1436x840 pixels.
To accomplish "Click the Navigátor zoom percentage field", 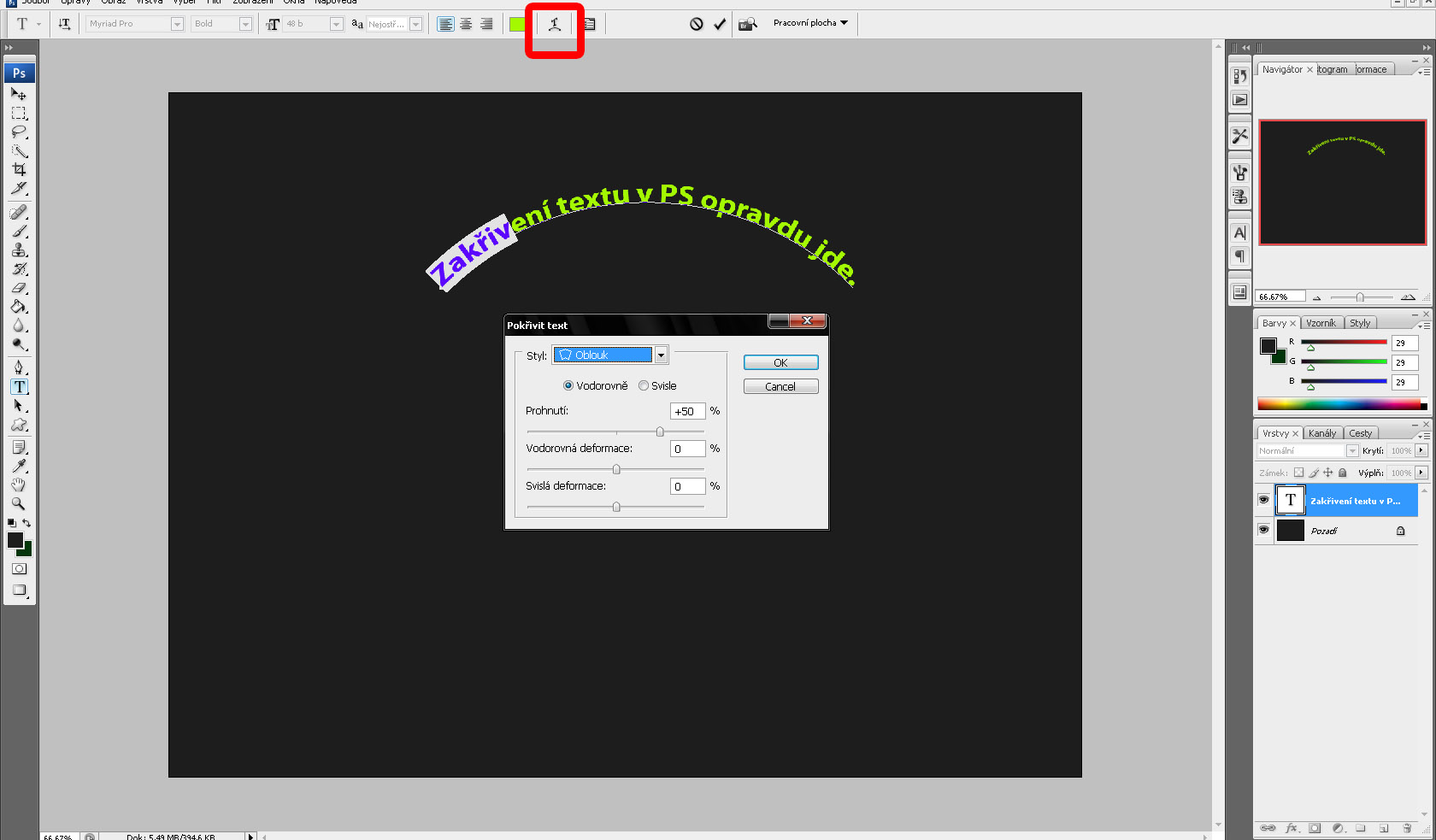I will [x=1280, y=297].
